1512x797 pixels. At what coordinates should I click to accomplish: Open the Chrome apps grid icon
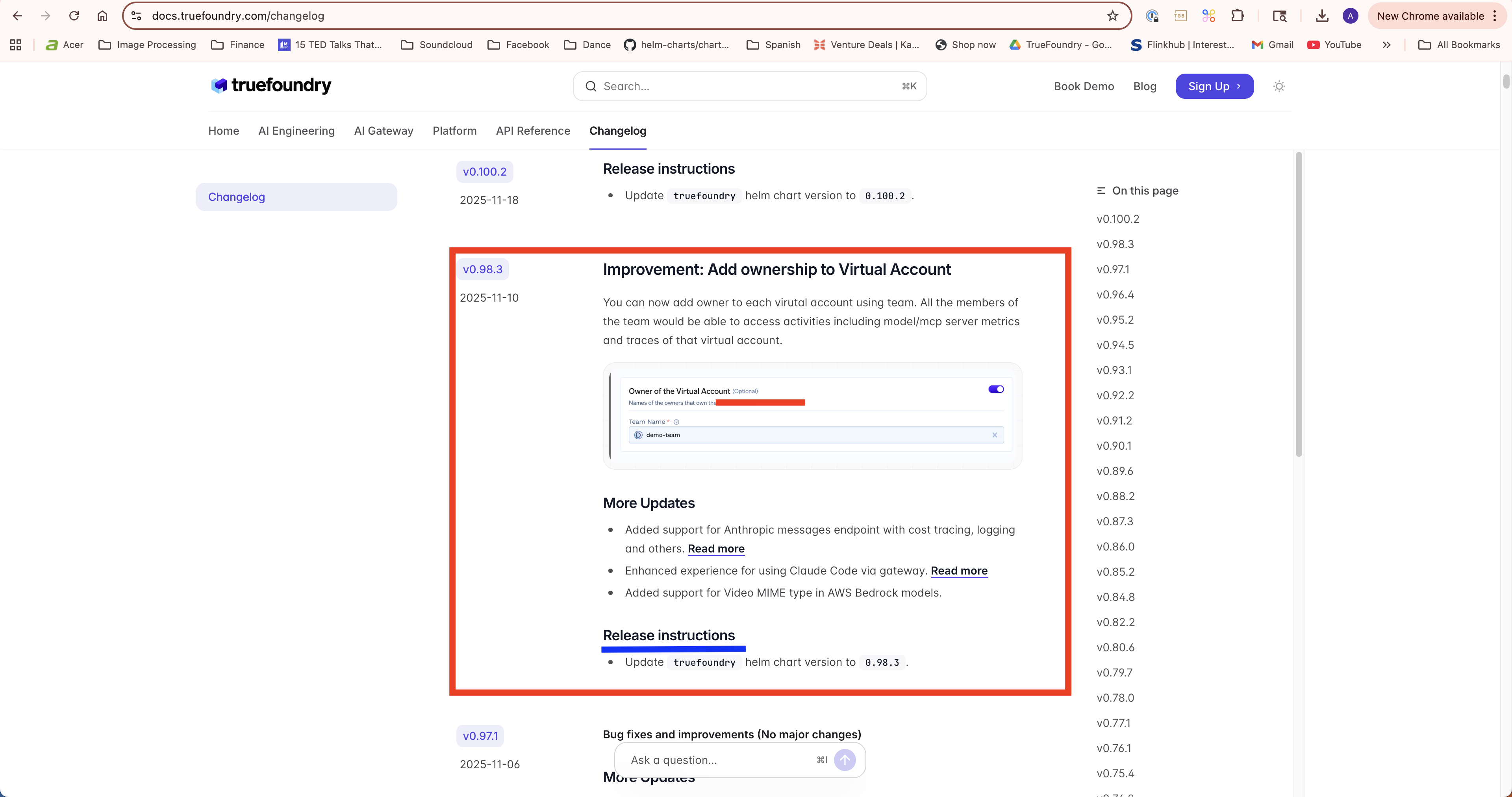[16, 44]
